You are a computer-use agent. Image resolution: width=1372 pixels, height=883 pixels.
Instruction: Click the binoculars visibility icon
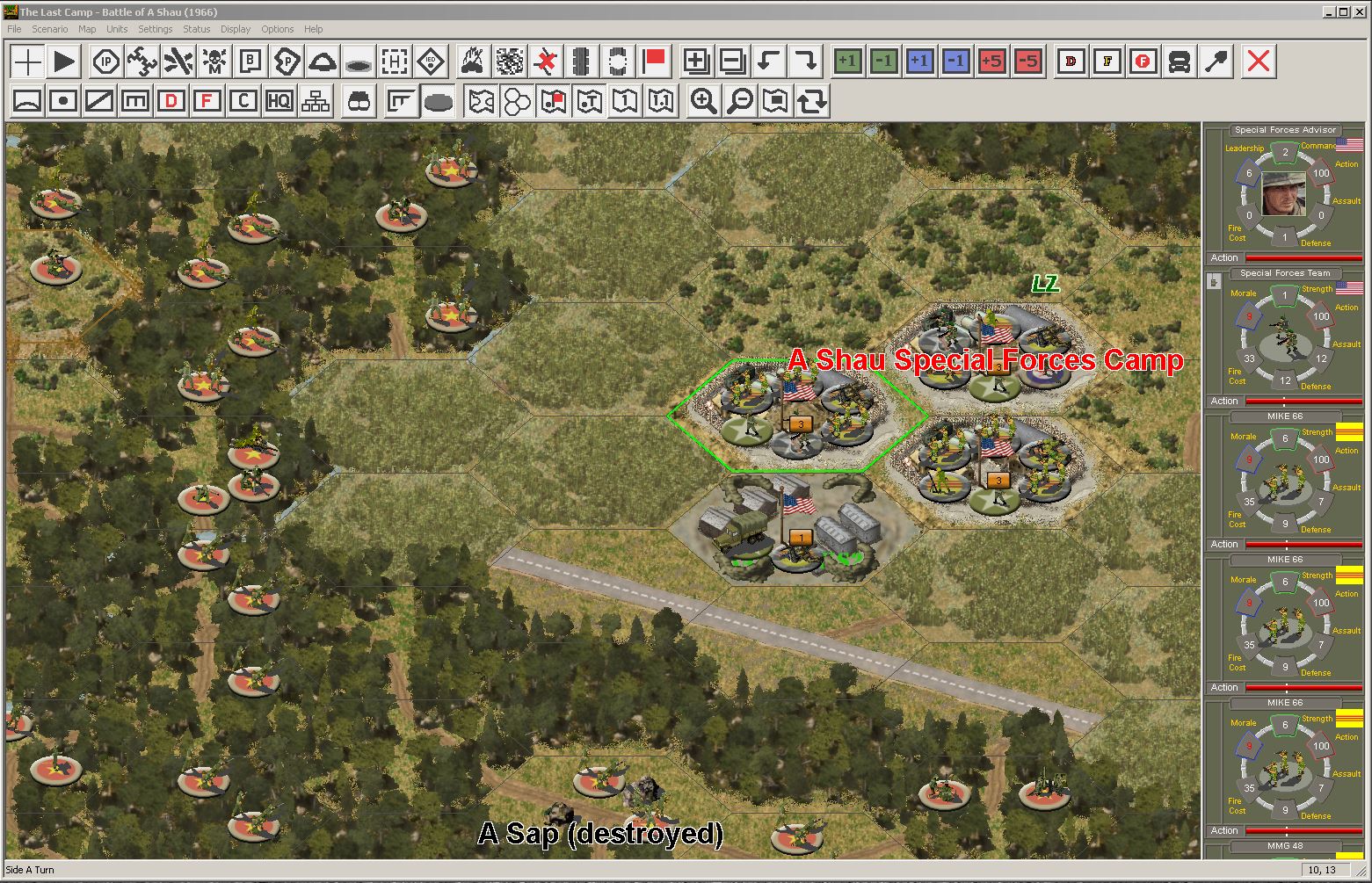coord(358,101)
